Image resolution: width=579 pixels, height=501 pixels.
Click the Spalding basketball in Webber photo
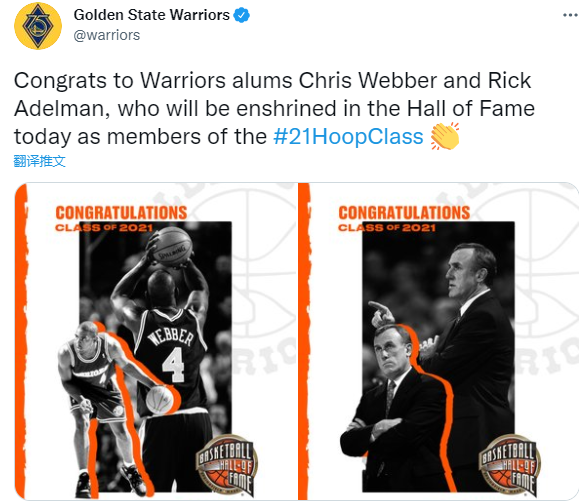174,246
